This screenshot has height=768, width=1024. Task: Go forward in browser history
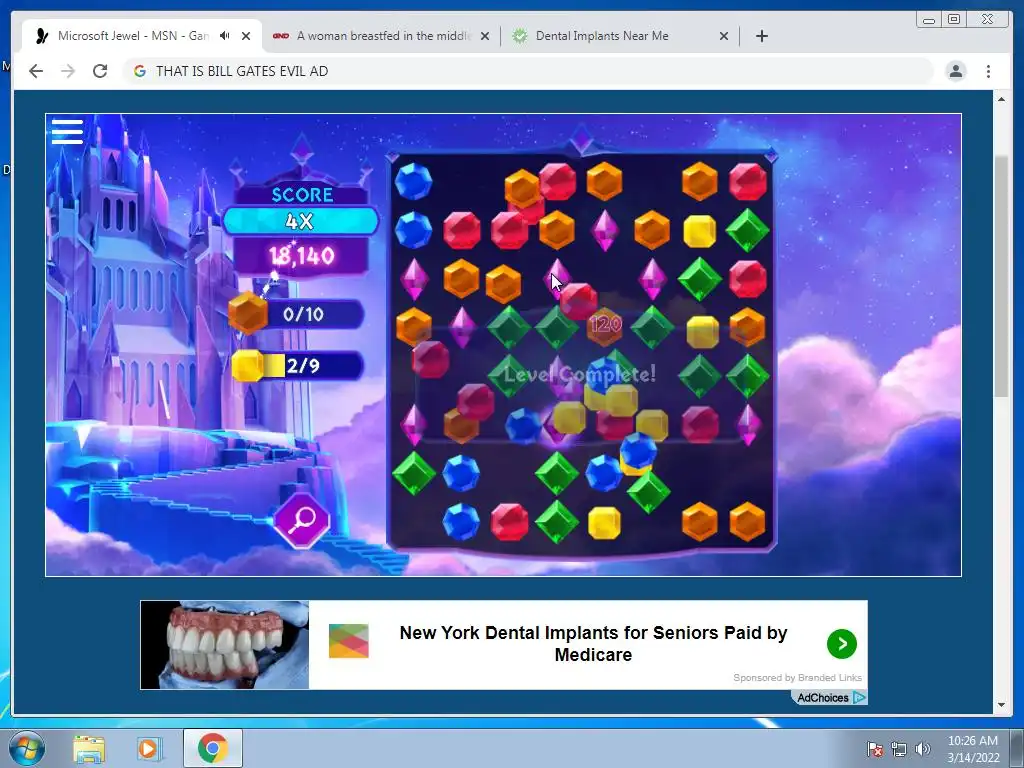click(68, 71)
